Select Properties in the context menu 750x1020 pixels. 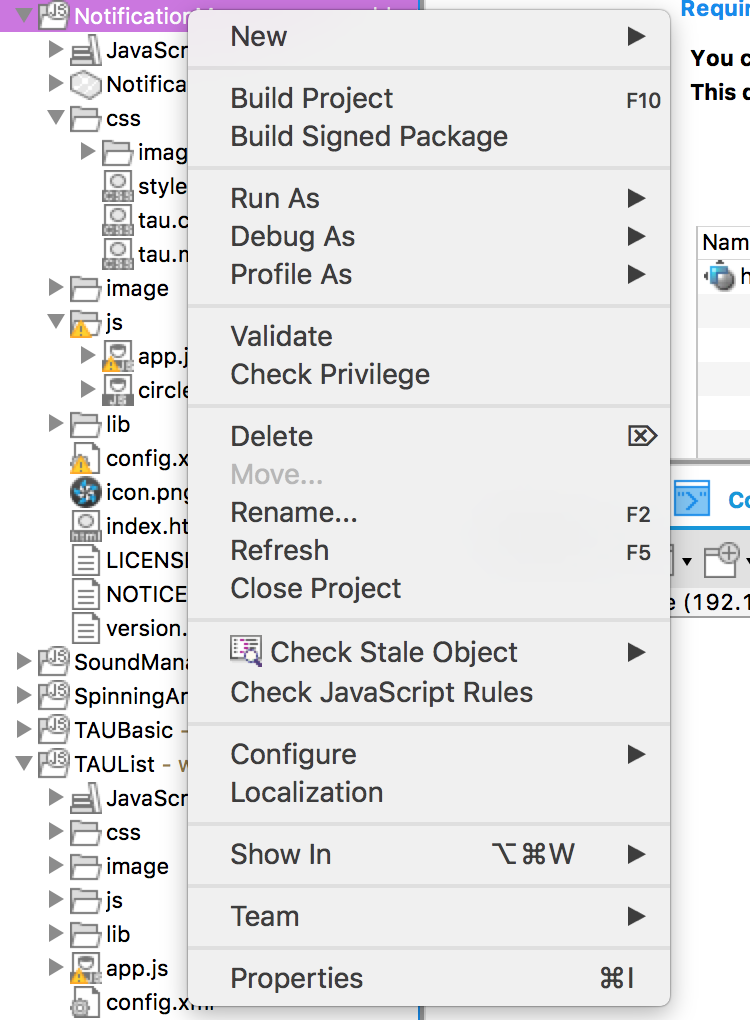(296, 978)
